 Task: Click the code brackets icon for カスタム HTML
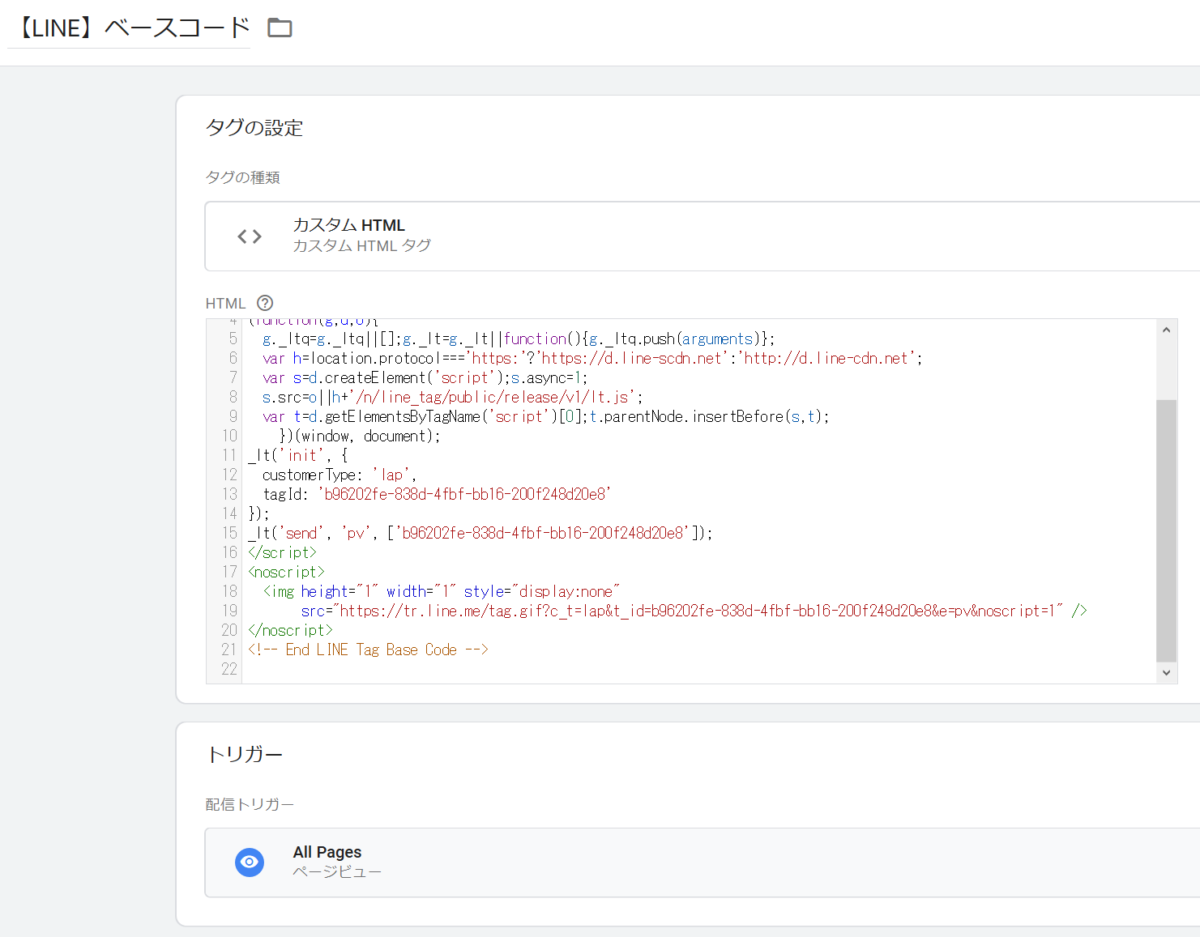(x=249, y=236)
